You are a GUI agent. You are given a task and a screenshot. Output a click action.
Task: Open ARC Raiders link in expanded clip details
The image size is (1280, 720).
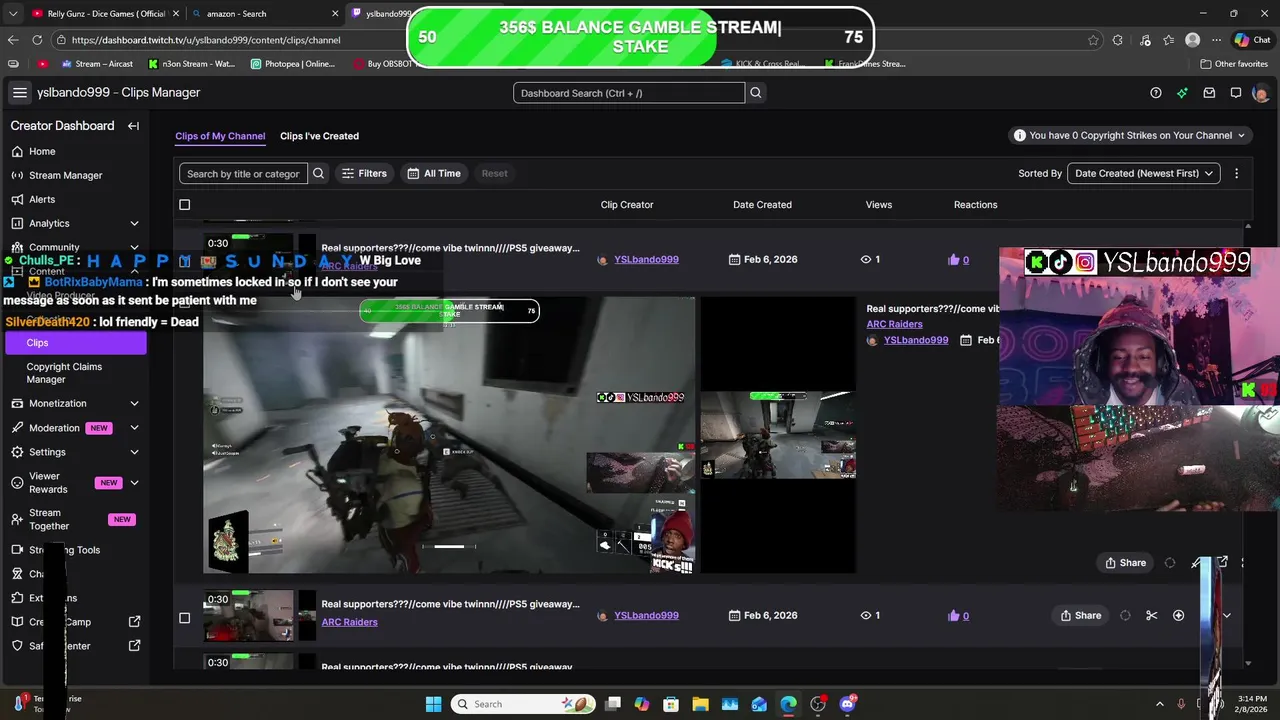click(894, 324)
